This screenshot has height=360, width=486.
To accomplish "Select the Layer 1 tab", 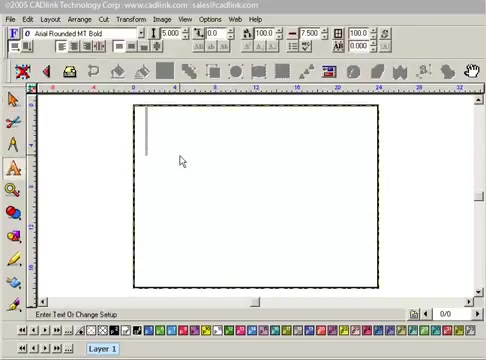I will tap(102, 349).
